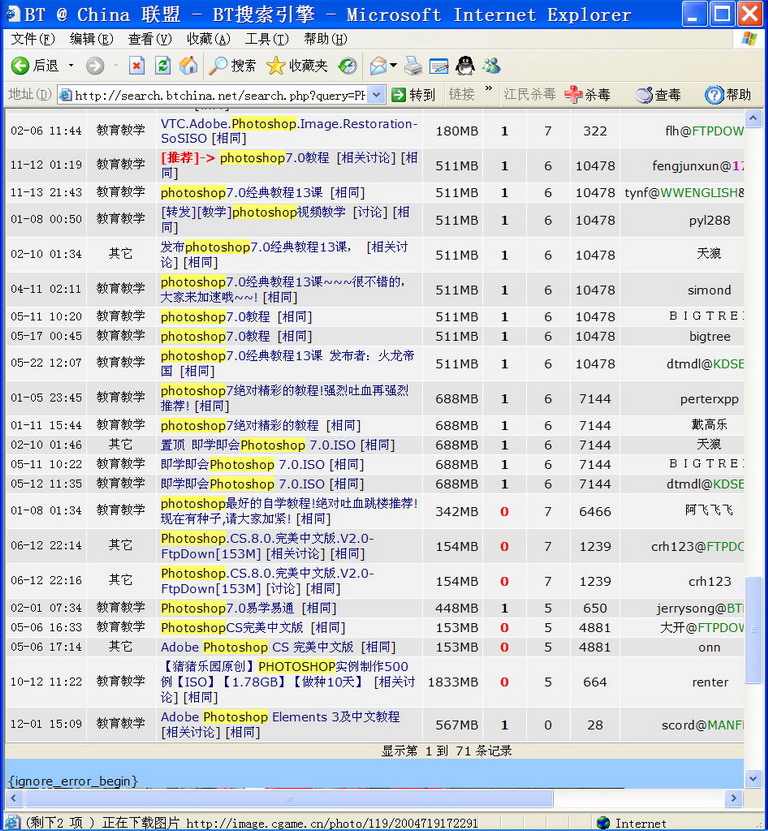This screenshot has height=831, width=768.
Task: Expand the 链接 toolbar chevron
Action: (x=488, y=89)
